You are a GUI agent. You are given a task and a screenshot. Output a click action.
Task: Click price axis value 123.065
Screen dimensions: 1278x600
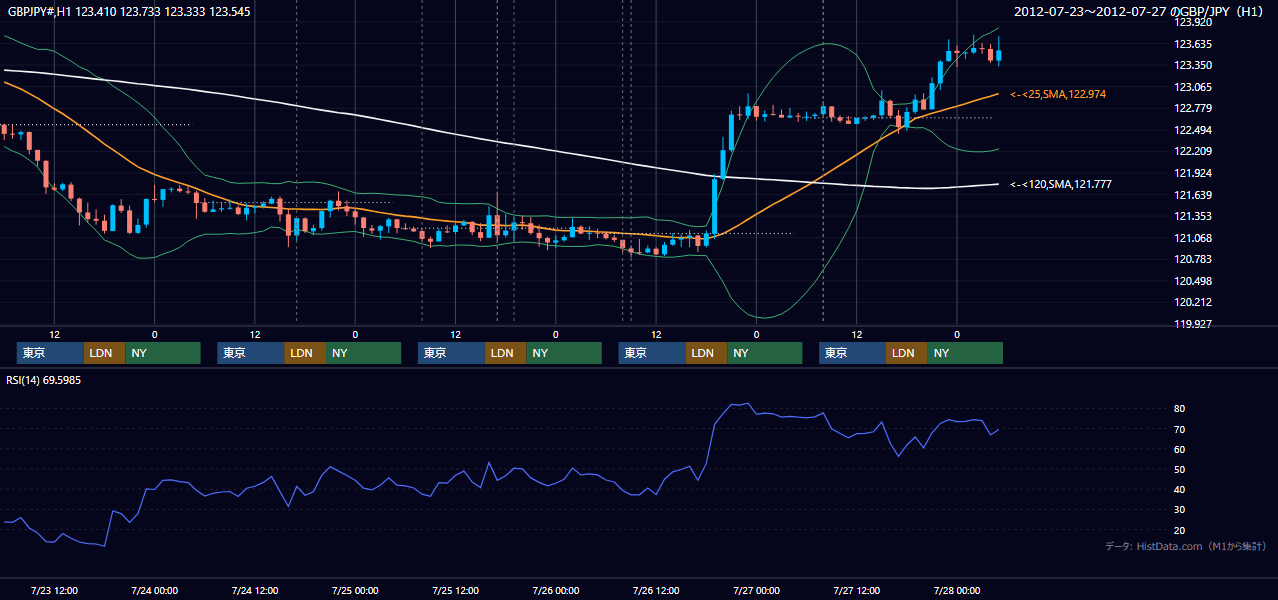(x=1194, y=87)
